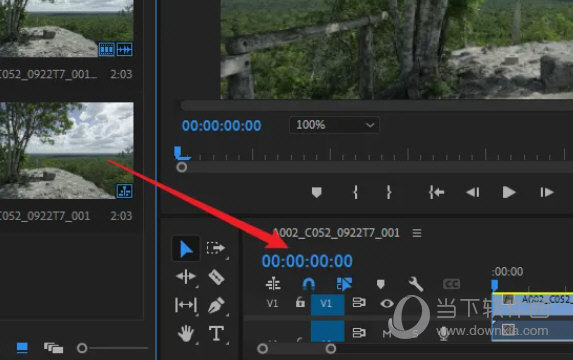
Task: Select the Track Select Forward tool
Action: pyautogui.click(x=216, y=248)
